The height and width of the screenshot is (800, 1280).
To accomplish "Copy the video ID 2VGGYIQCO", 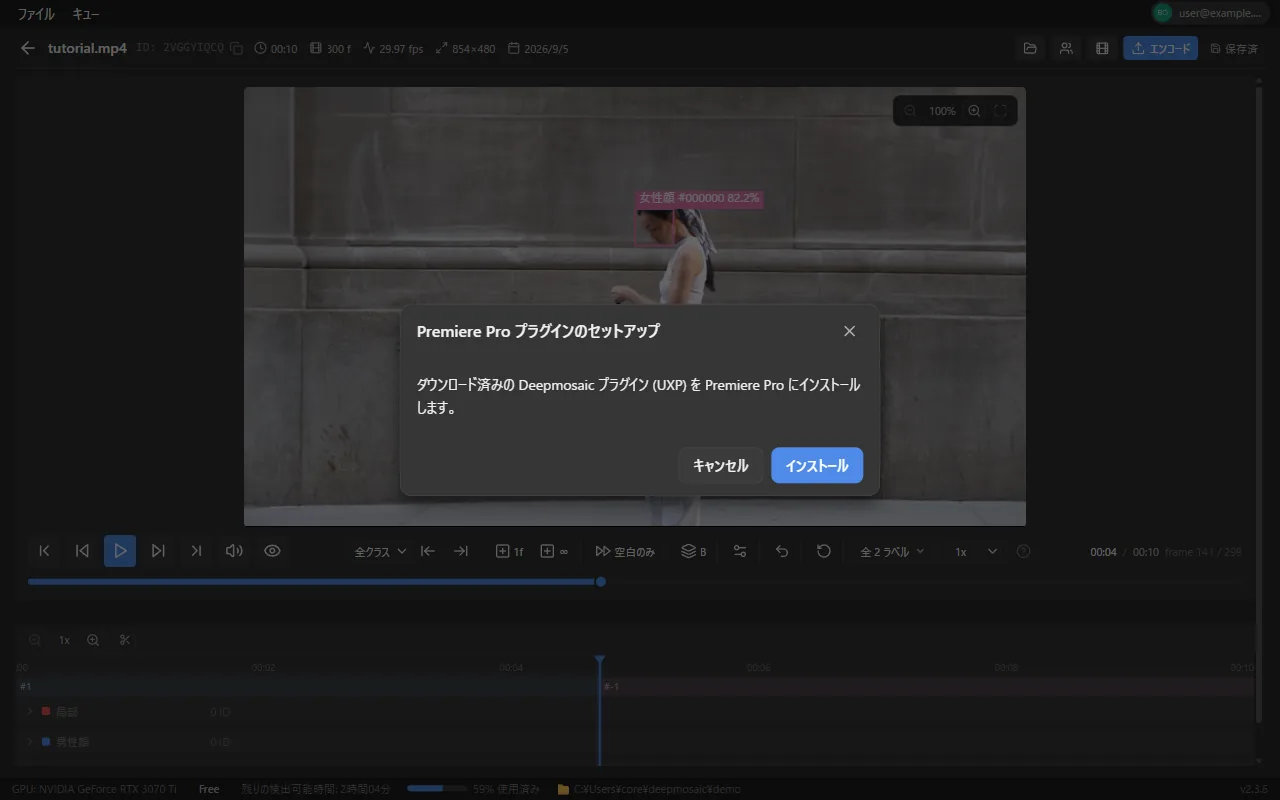I will 236,48.
